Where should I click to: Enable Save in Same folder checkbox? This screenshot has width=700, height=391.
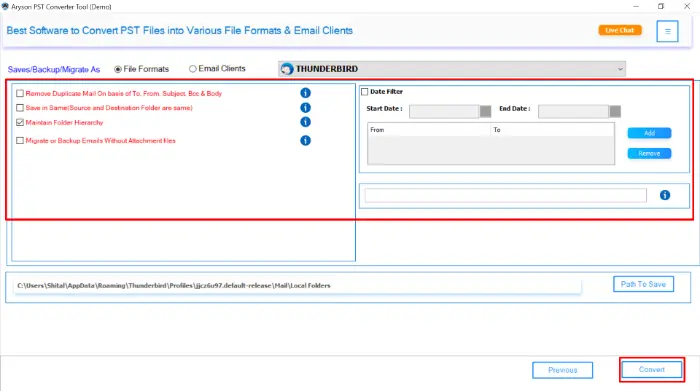click(20, 108)
